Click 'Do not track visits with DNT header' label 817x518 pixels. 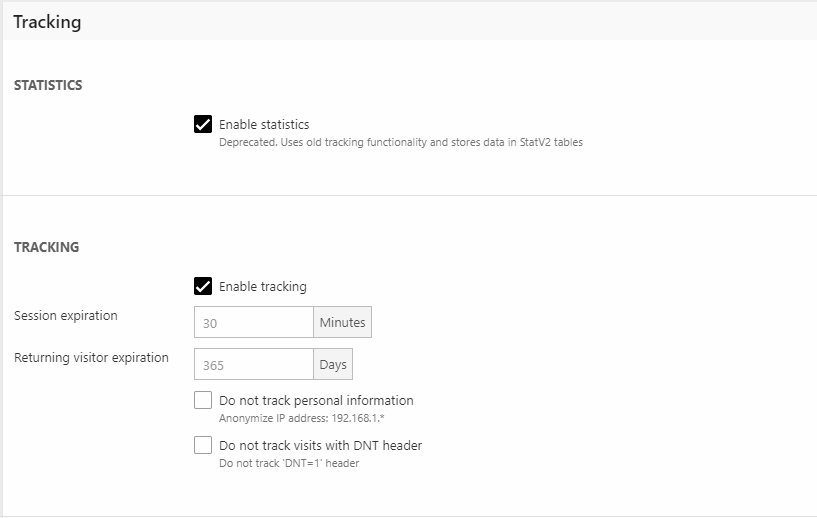tap(320, 446)
